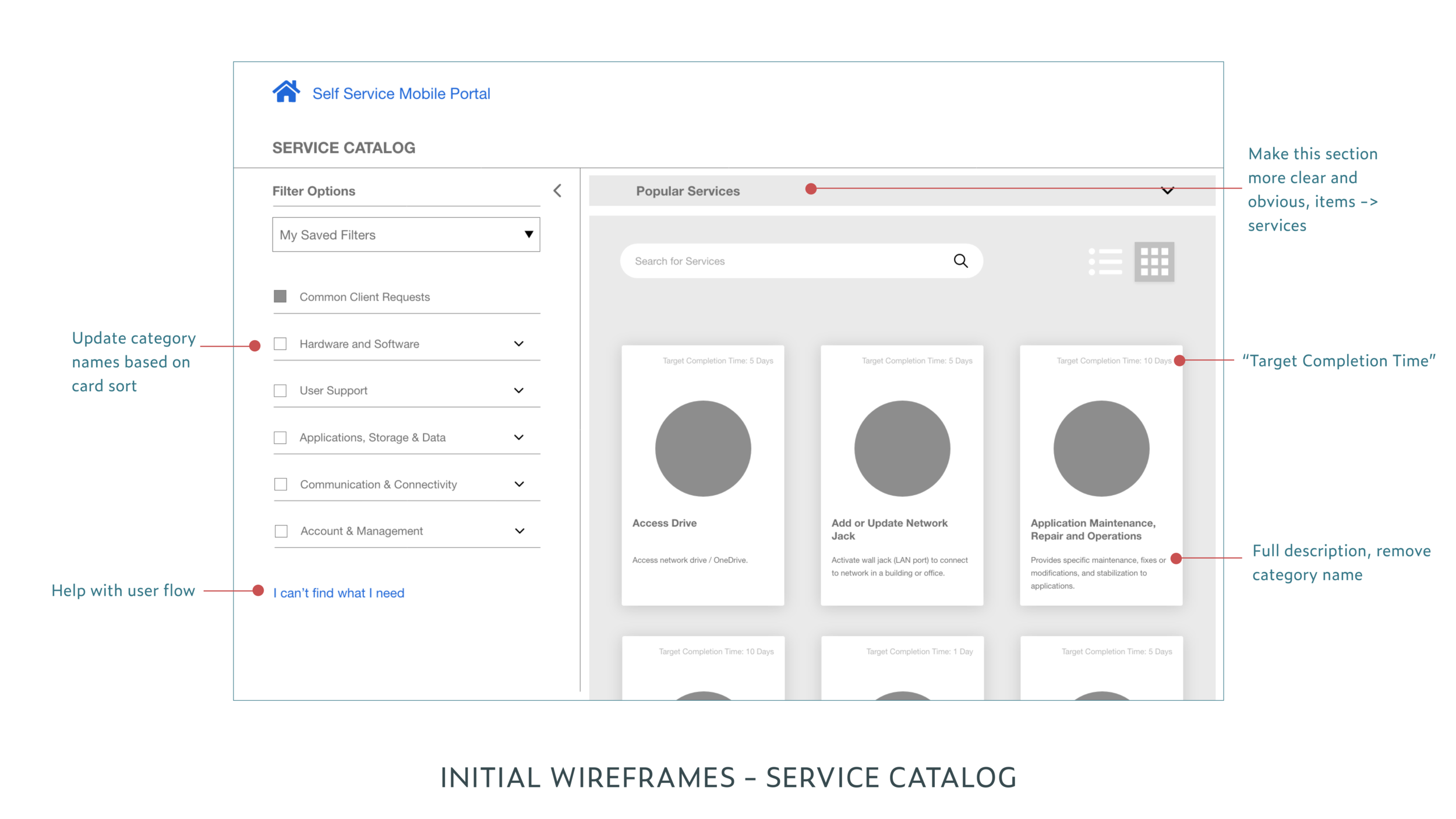The width and height of the screenshot is (1456, 819).
Task: Click "I can't find what I need" link
Action: pos(338,592)
